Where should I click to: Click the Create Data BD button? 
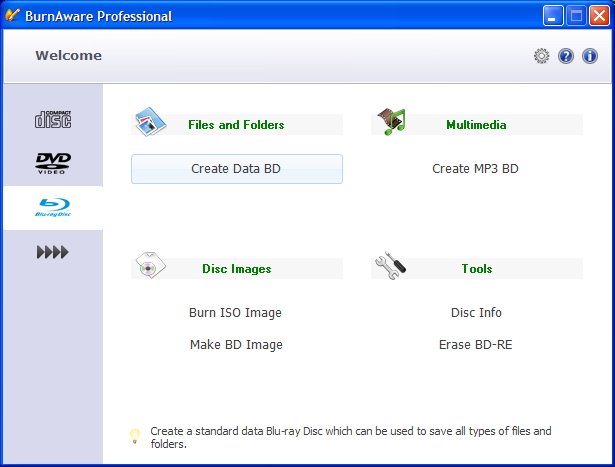coord(237,169)
